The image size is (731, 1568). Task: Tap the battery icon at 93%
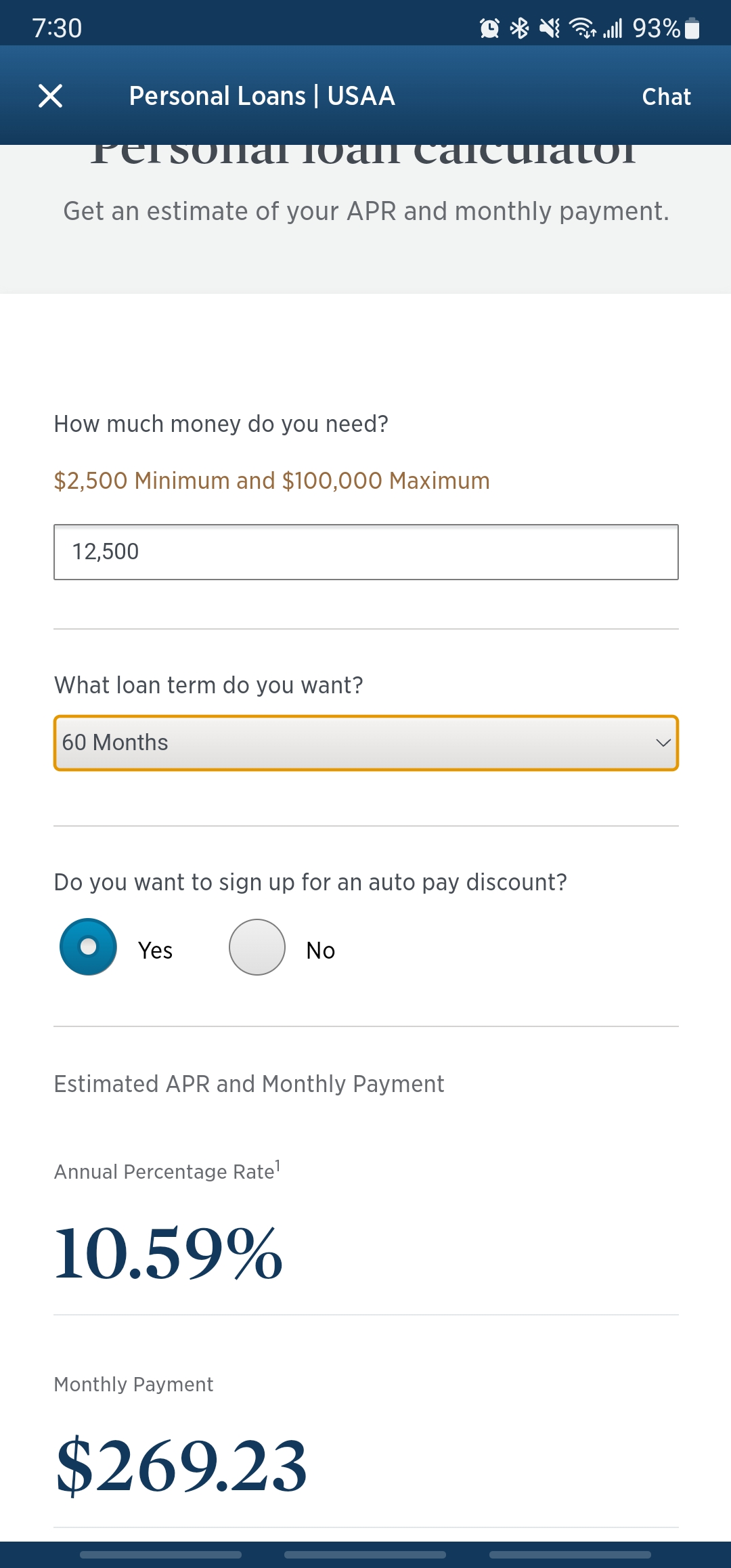tap(692, 28)
